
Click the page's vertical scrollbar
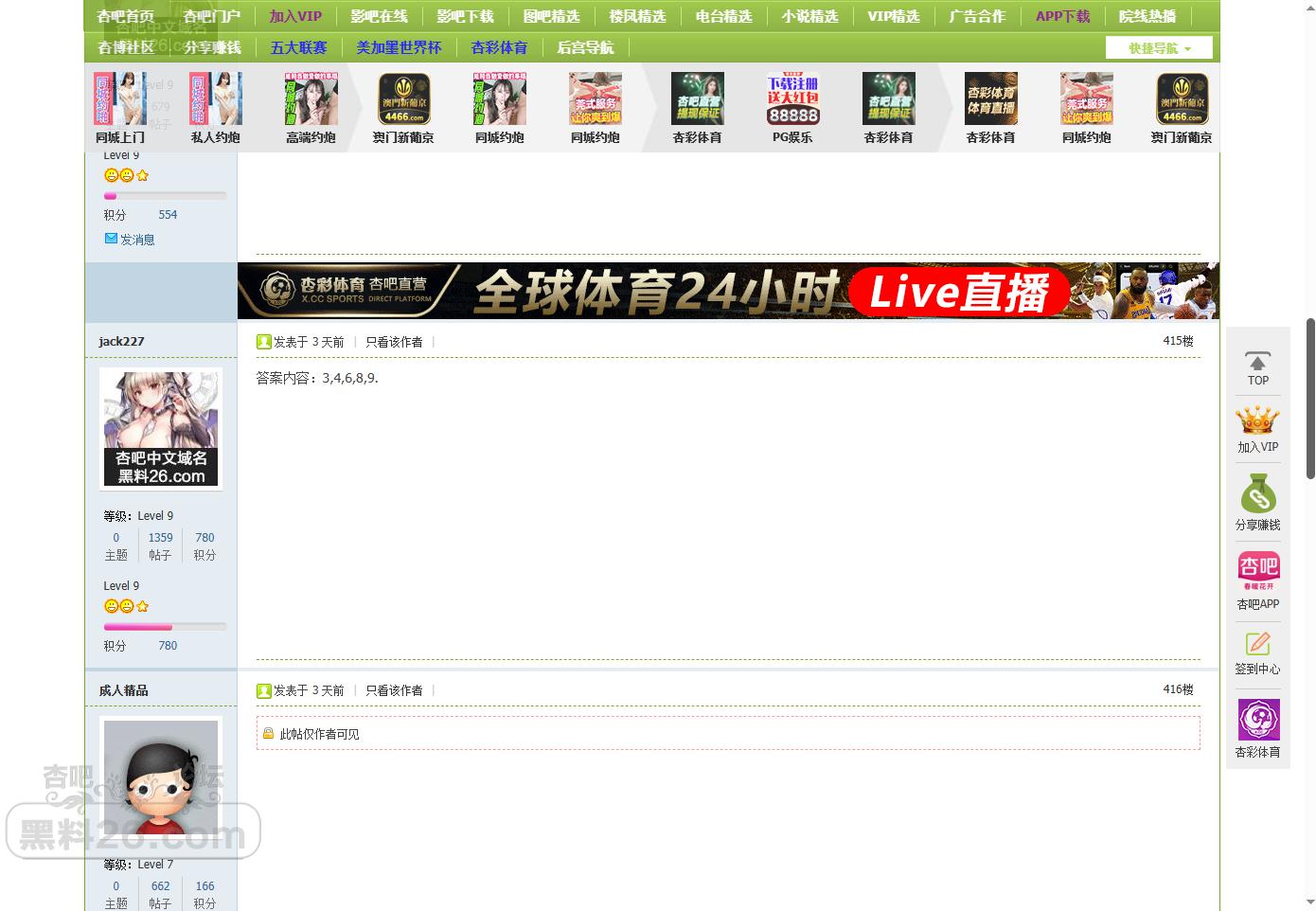coord(1310,379)
